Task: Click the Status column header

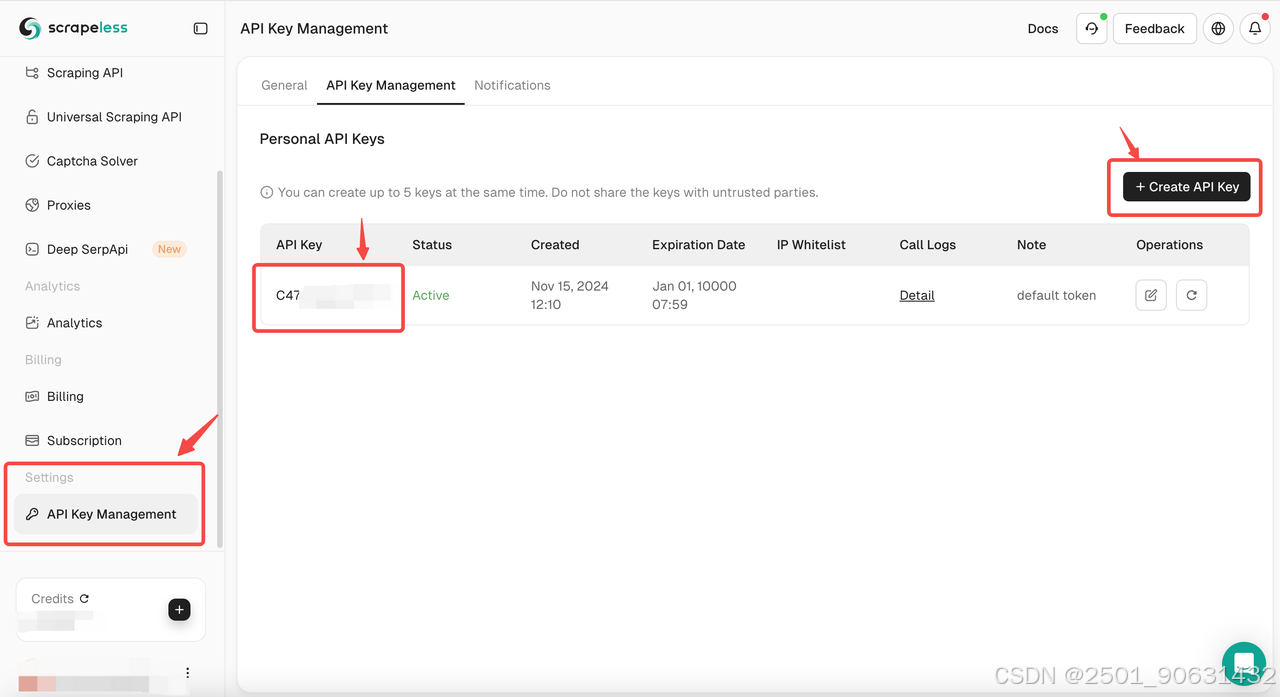Action: pos(432,245)
